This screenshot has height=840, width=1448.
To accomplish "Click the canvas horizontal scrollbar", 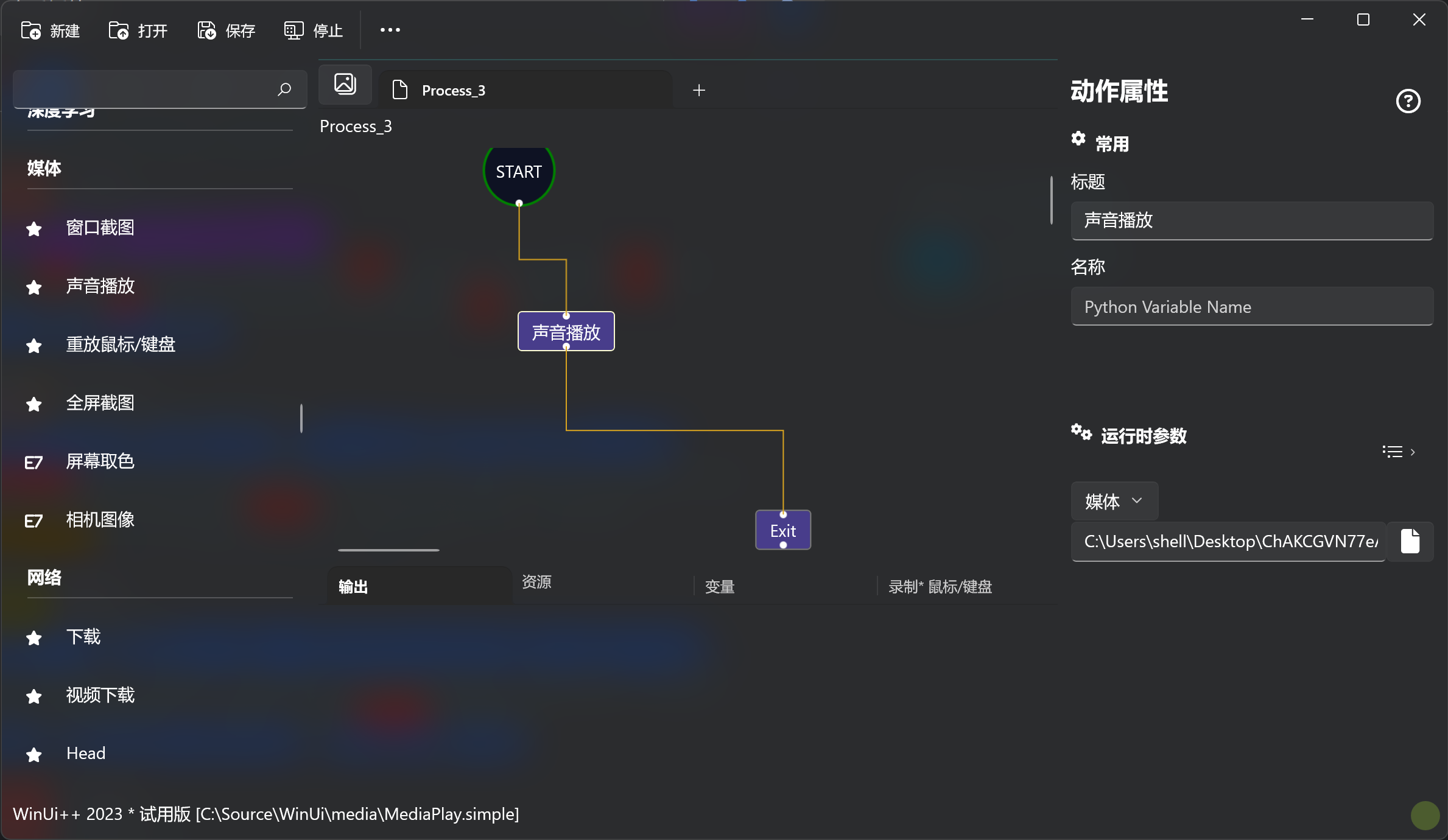I will 388,550.
